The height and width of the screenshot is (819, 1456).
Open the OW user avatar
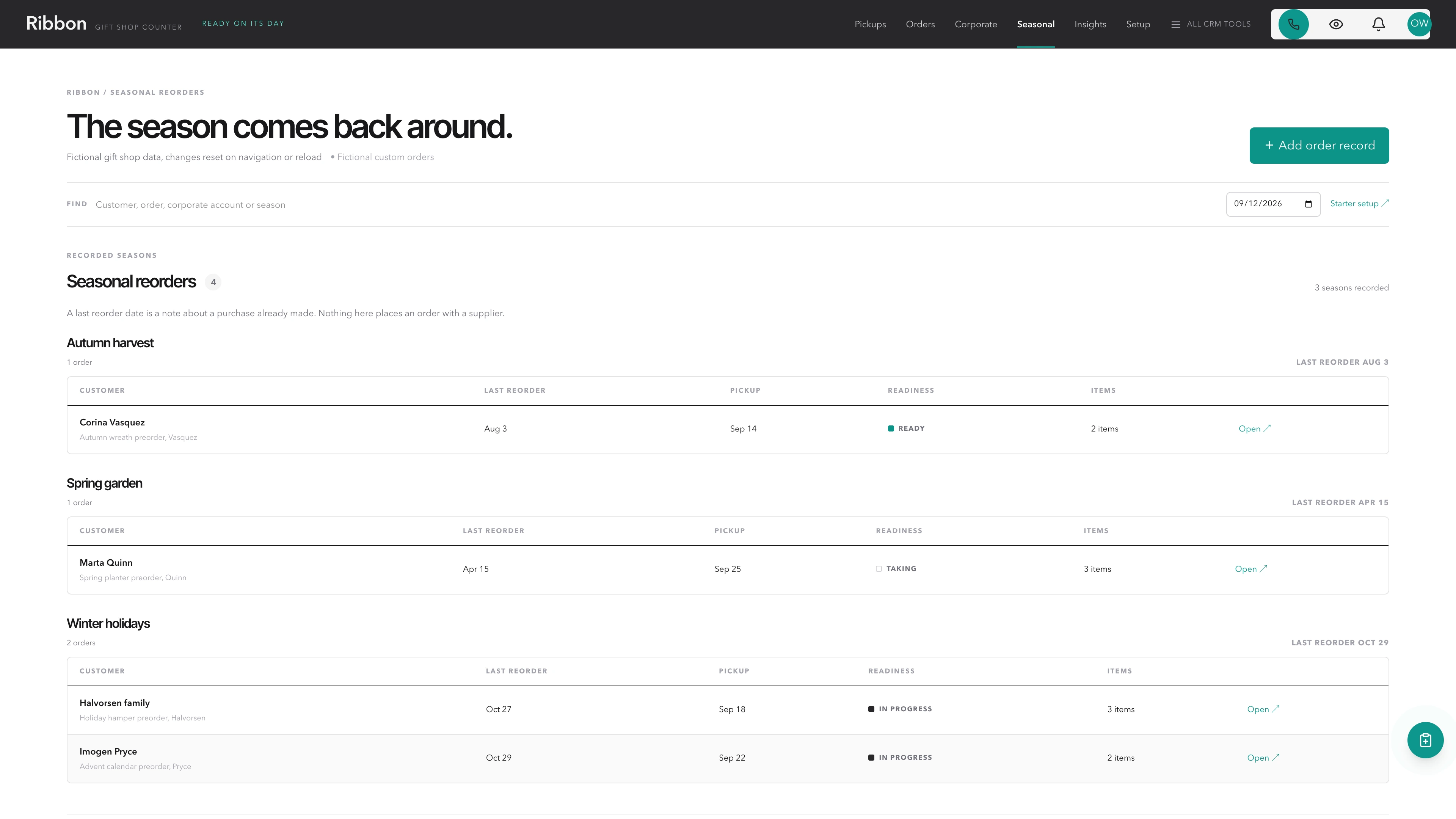click(1419, 24)
